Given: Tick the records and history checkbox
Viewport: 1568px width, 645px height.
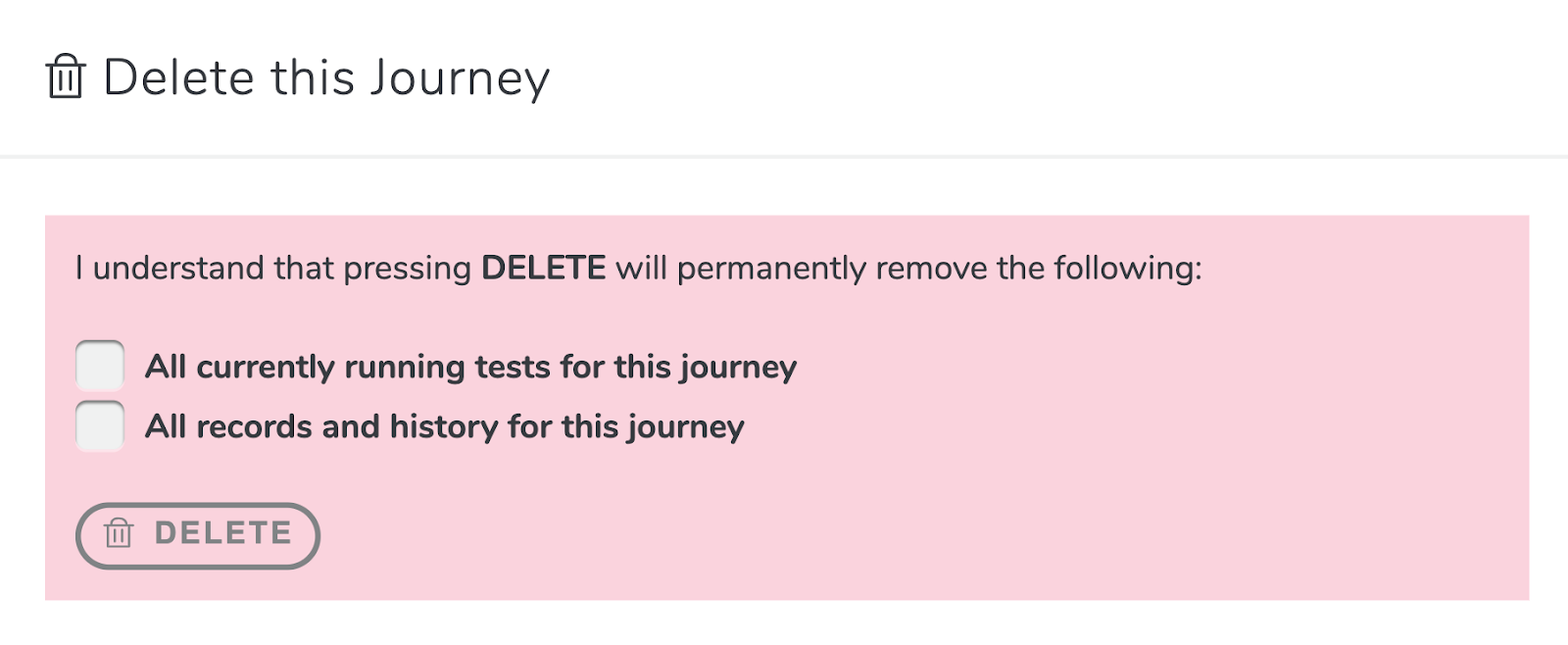Looking at the screenshot, I should pos(100,425).
